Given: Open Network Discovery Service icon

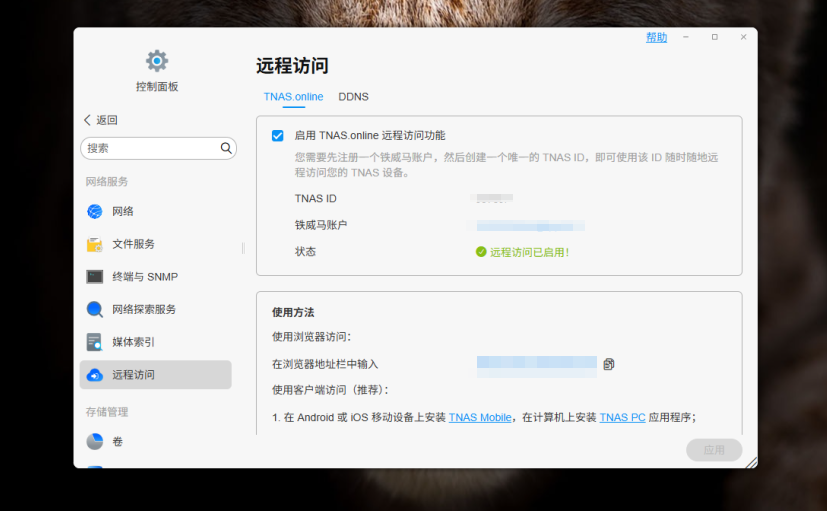Looking at the screenshot, I should pyautogui.click(x=95, y=309).
